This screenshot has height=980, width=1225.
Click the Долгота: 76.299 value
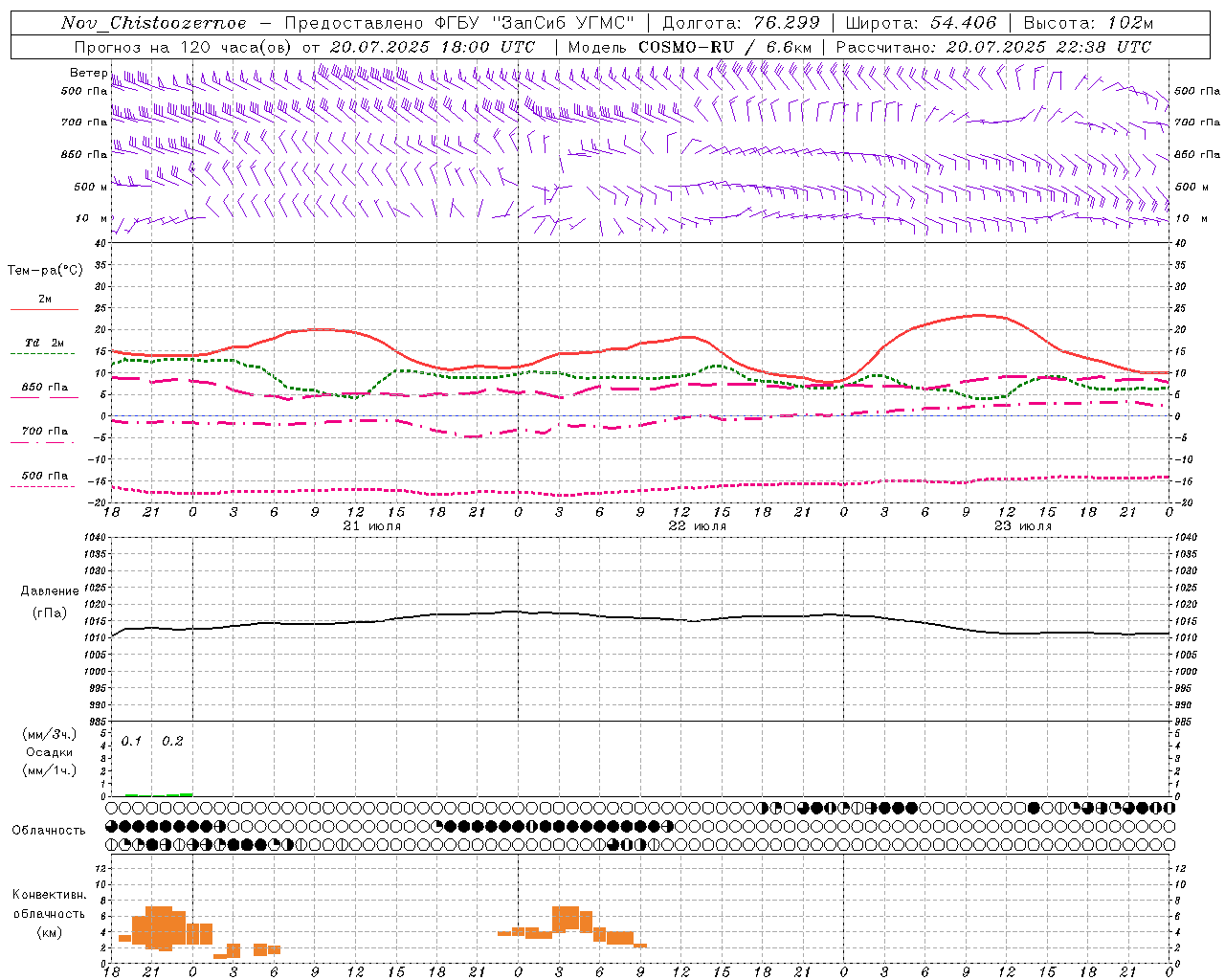point(741,23)
